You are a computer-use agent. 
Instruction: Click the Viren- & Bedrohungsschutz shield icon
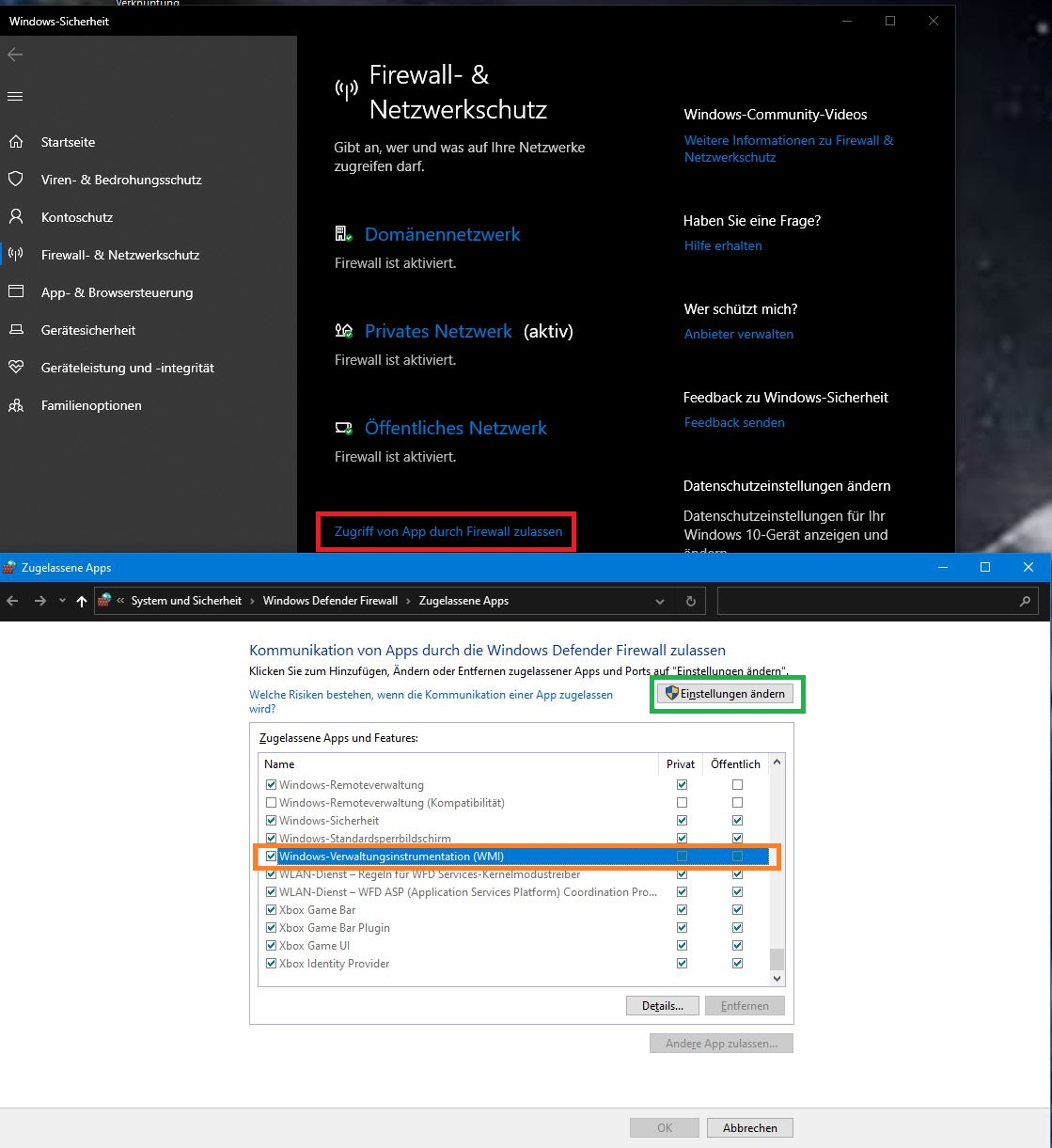(16, 180)
